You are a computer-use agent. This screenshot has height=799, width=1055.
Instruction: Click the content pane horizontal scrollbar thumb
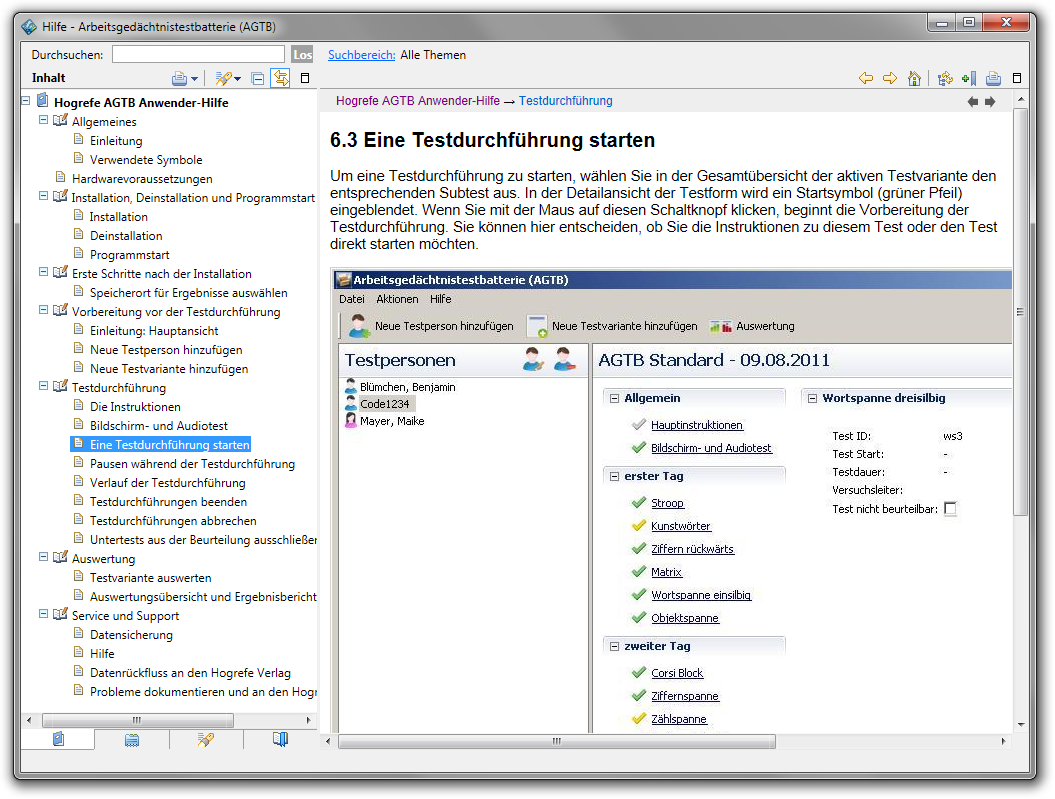coord(556,741)
